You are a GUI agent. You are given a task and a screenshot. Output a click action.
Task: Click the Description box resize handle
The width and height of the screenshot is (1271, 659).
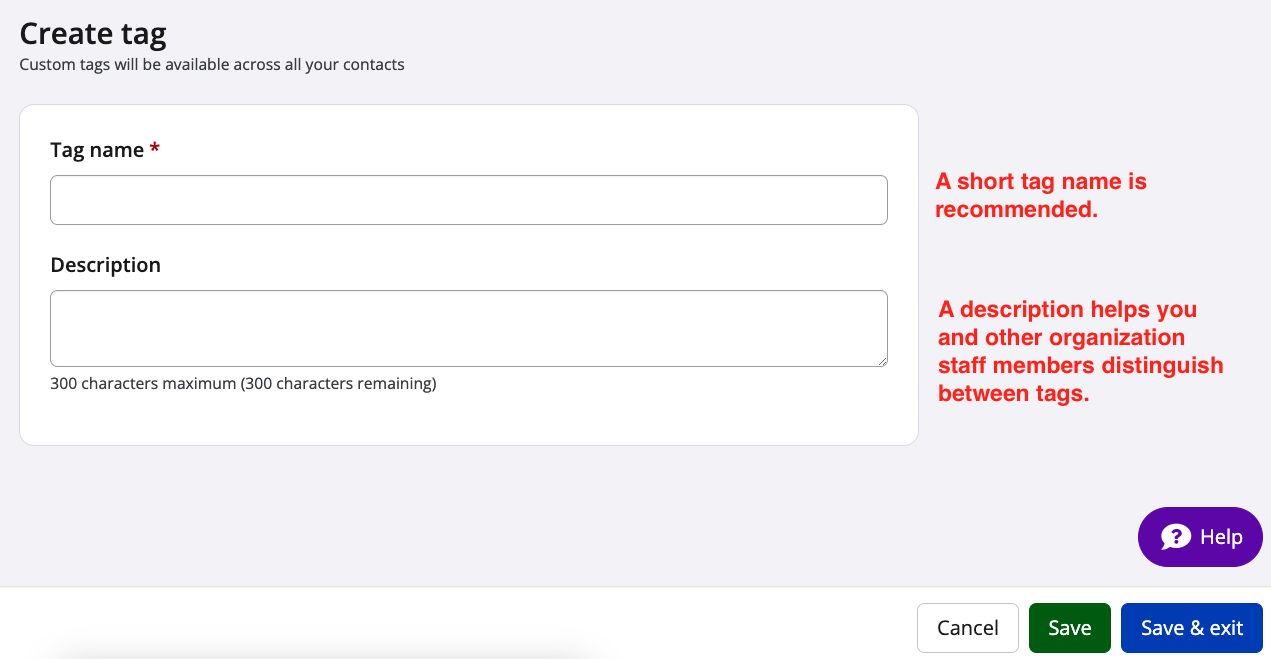point(881,360)
